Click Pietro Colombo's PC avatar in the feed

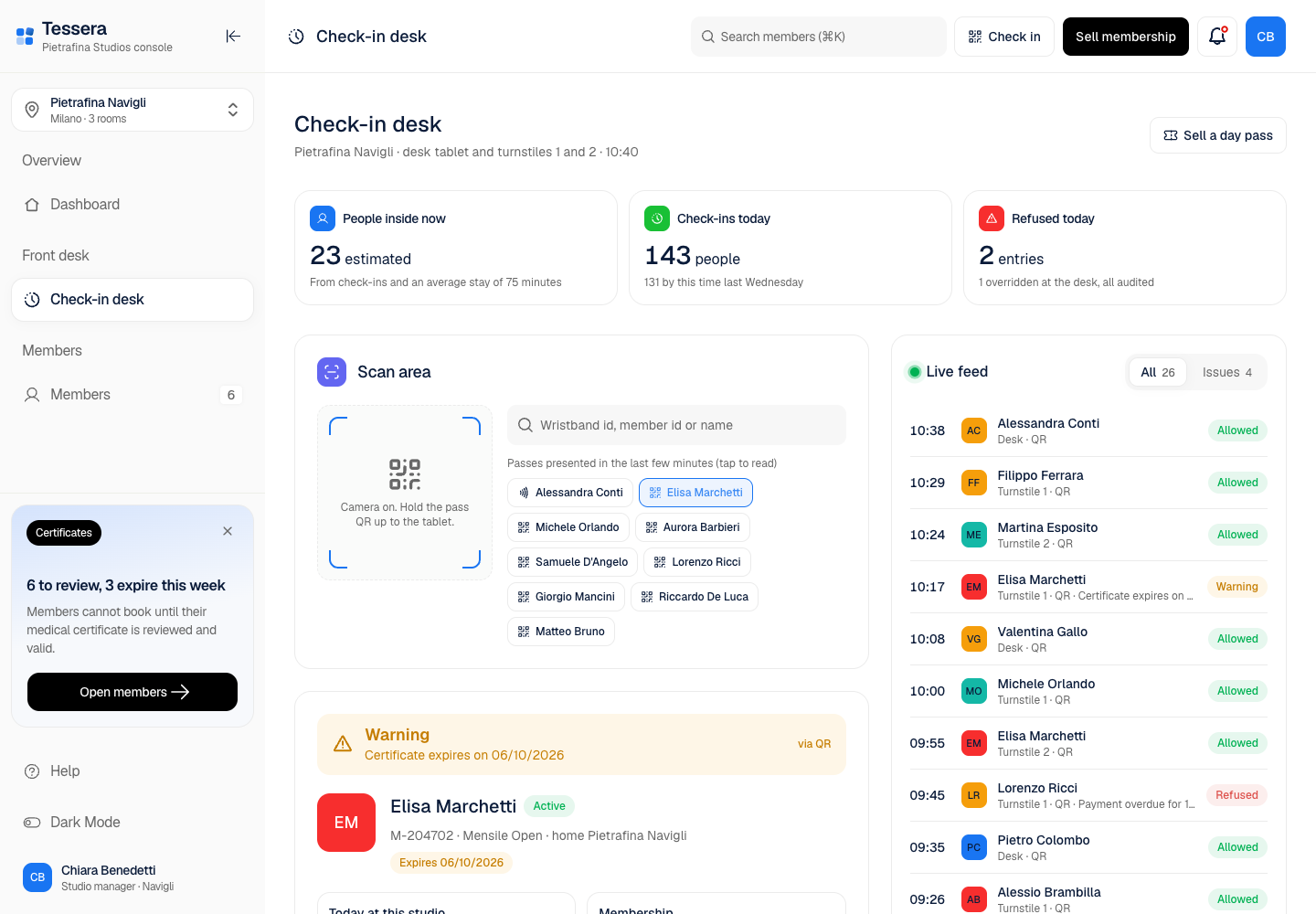pos(974,847)
